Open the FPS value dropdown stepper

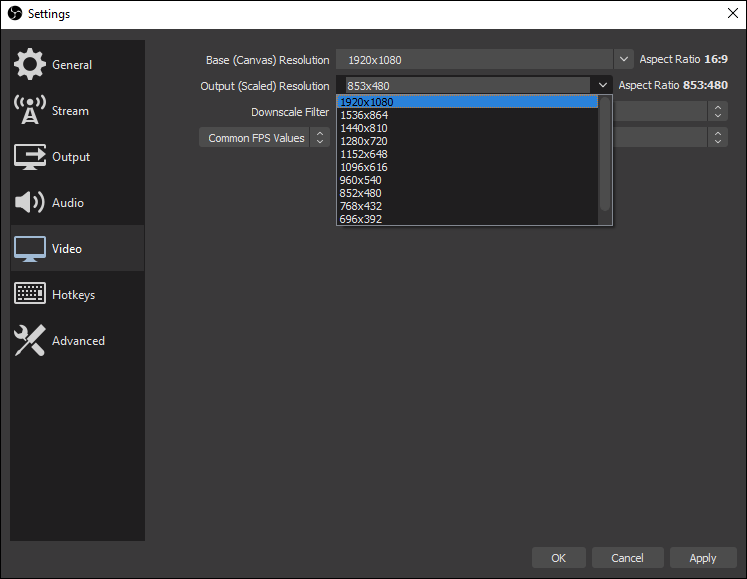(x=718, y=137)
